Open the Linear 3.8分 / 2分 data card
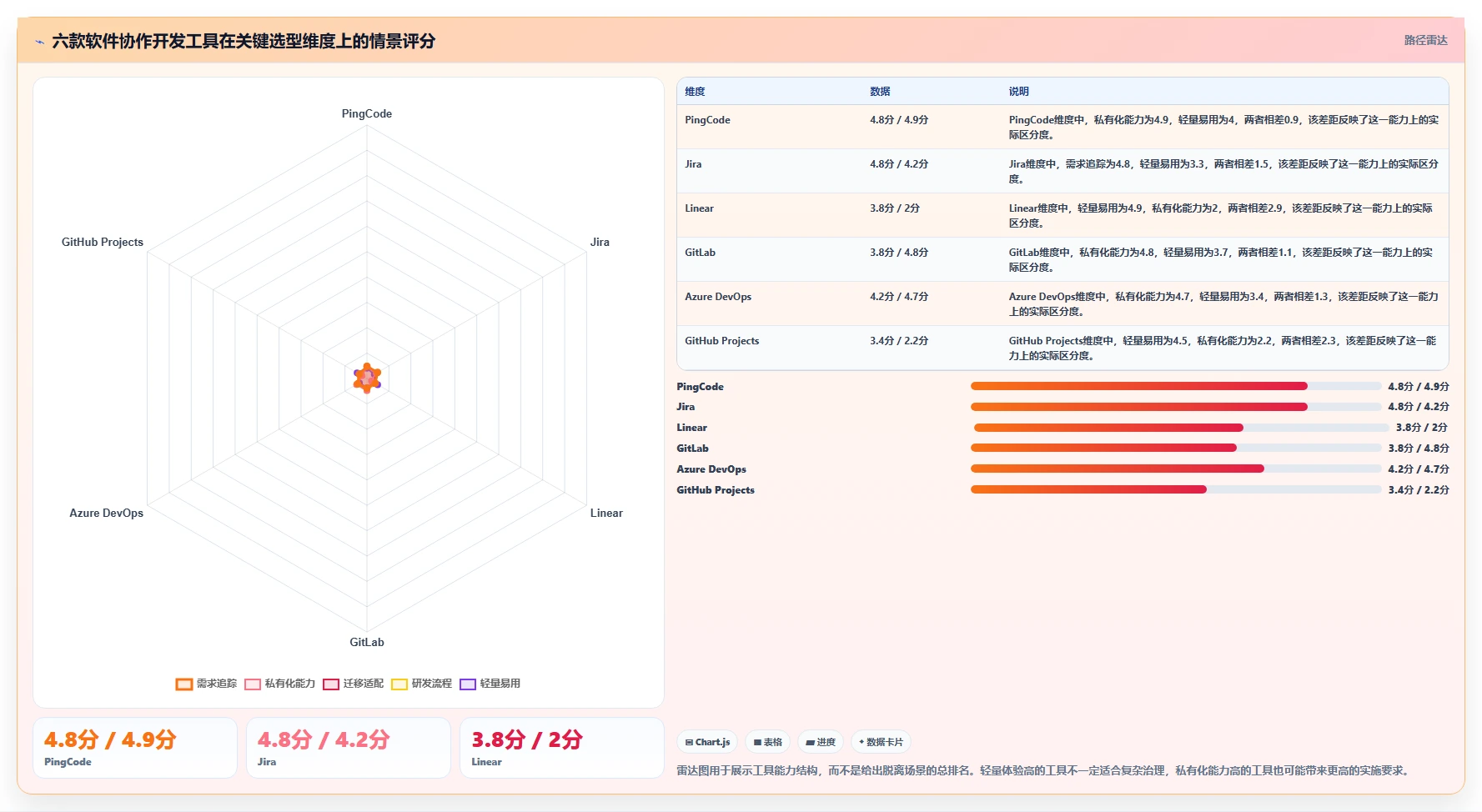This screenshot has height=812, width=1482. pyautogui.click(x=562, y=748)
